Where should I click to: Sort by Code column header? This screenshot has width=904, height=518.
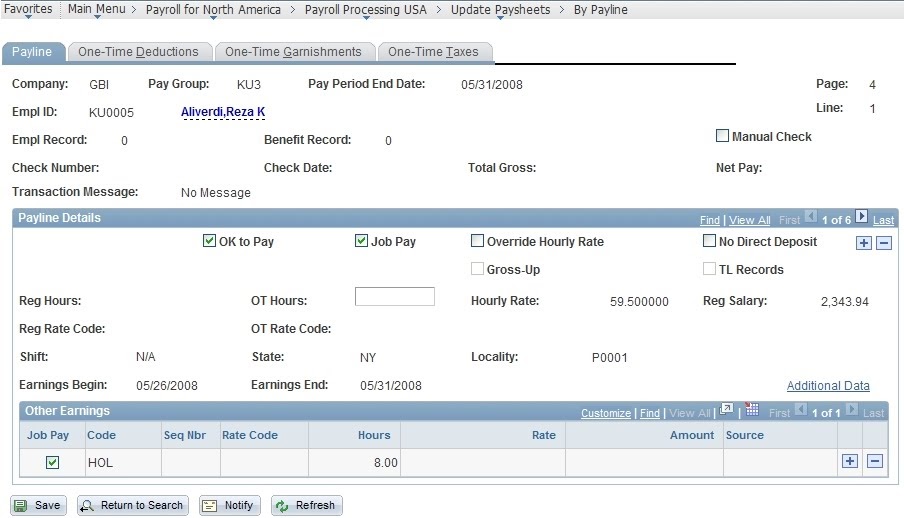click(x=101, y=435)
